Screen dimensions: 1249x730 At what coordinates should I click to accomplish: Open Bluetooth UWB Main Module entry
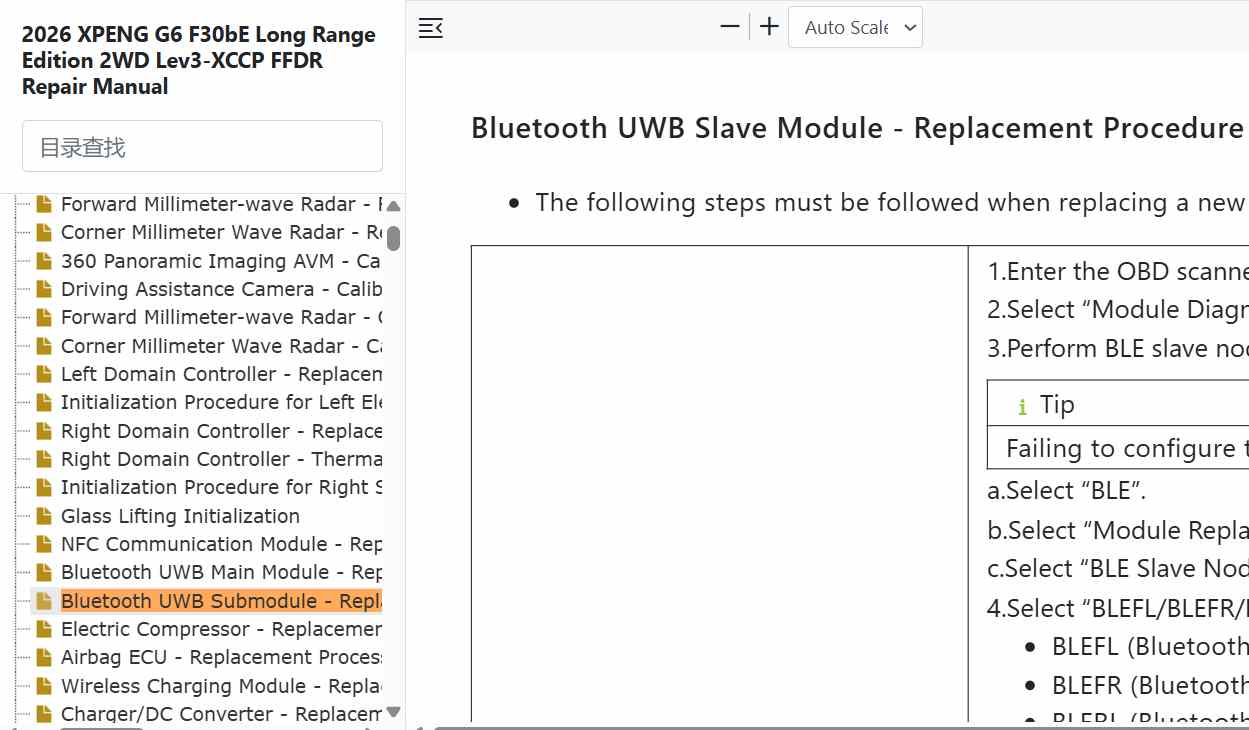pyautogui.click(x=221, y=572)
